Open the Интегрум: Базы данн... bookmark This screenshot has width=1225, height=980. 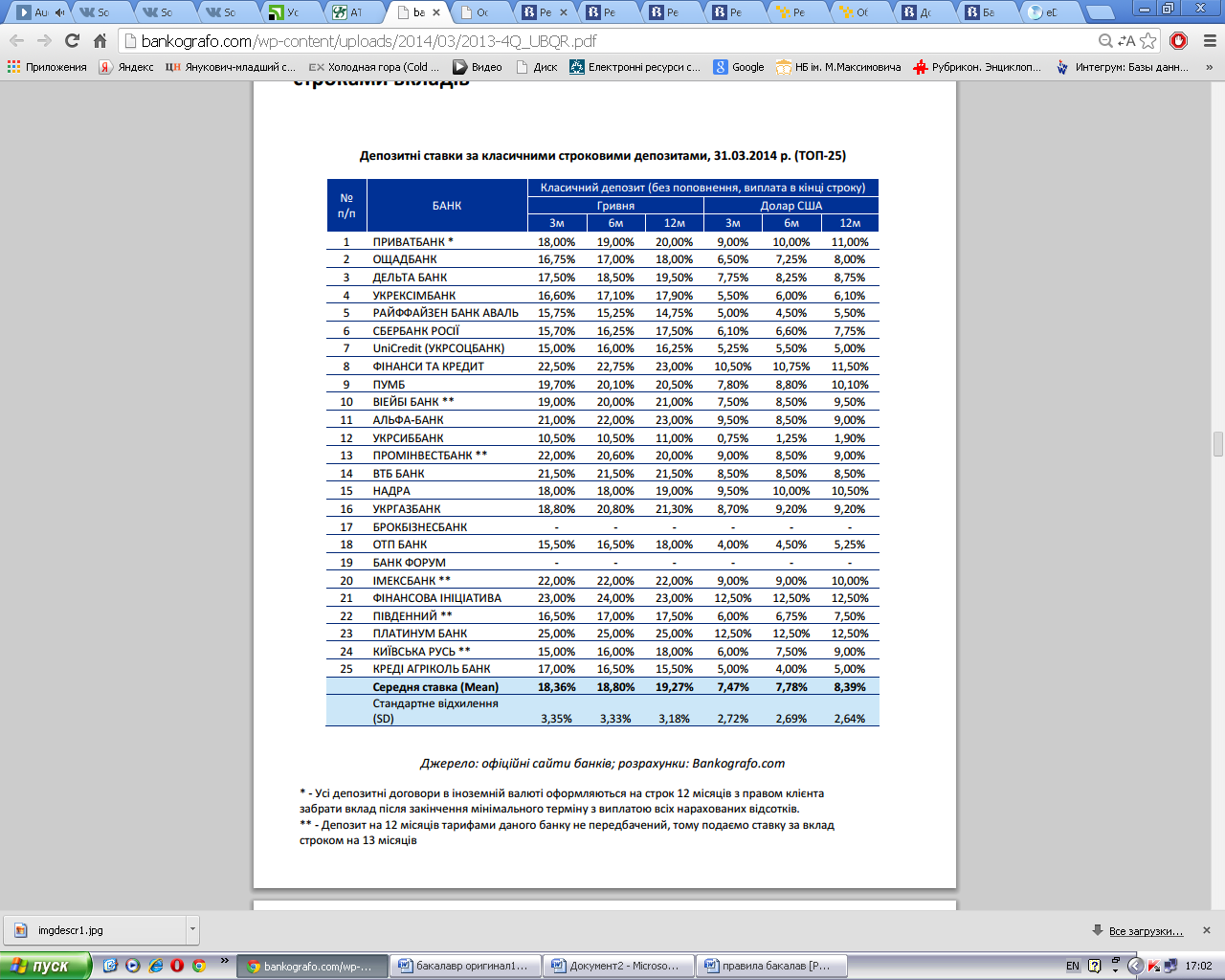[x=1122, y=67]
